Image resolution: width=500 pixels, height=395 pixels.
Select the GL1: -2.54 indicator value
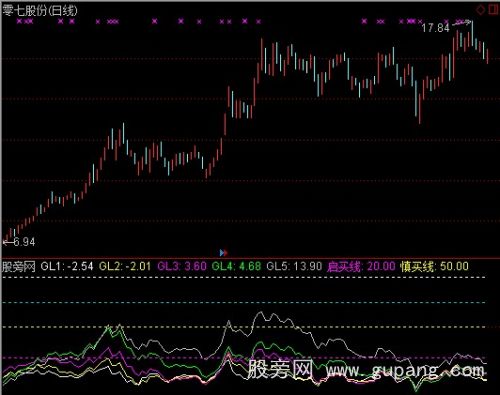pyautogui.click(x=67, y=267)
